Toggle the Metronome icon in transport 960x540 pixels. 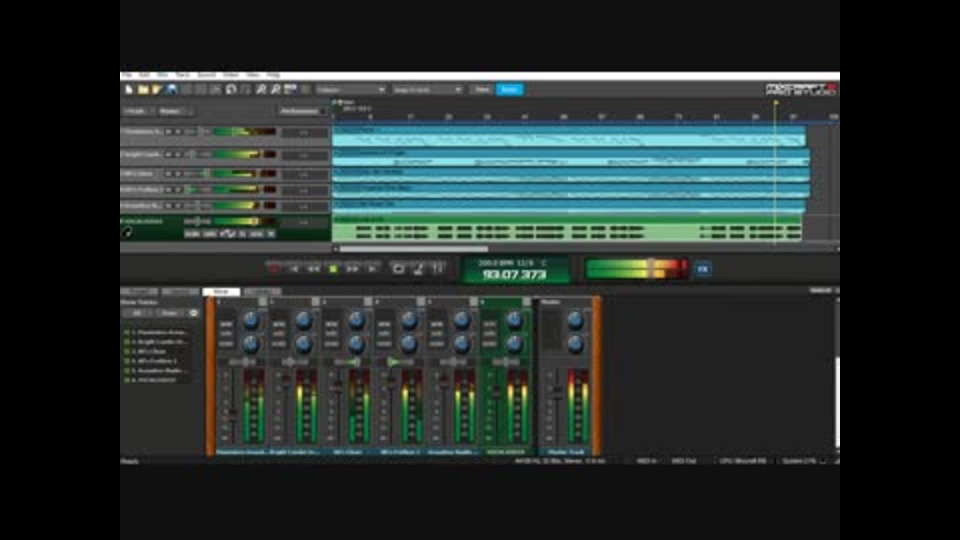[418, 269]
